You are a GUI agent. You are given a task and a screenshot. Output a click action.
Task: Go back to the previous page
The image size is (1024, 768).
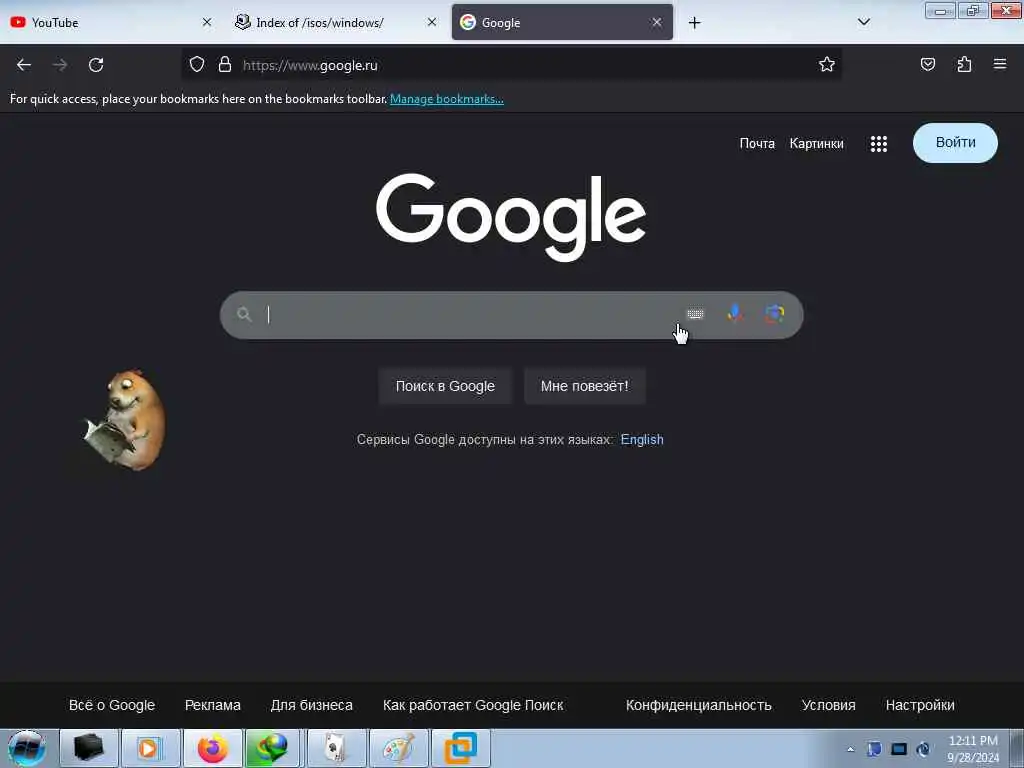pyautogui.click(x=24, y=65)
